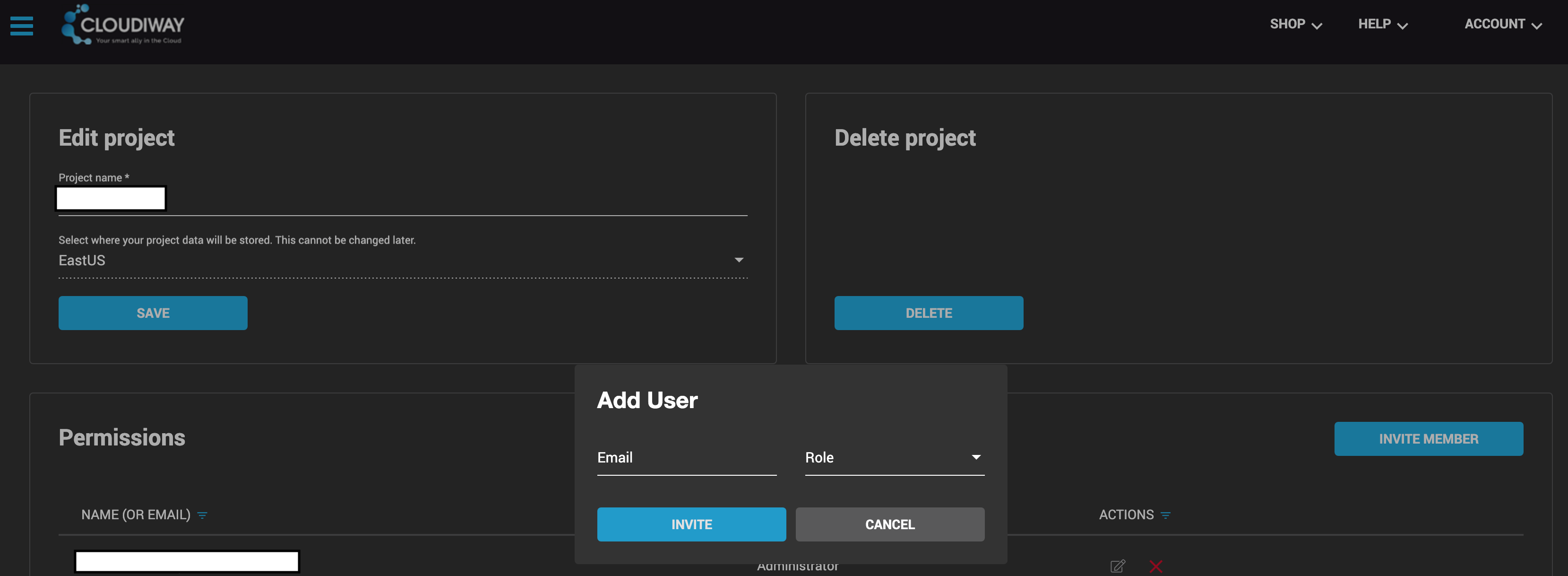
Task: Click the edit permission pencil icon
Action: click(x=1117, y=566)
